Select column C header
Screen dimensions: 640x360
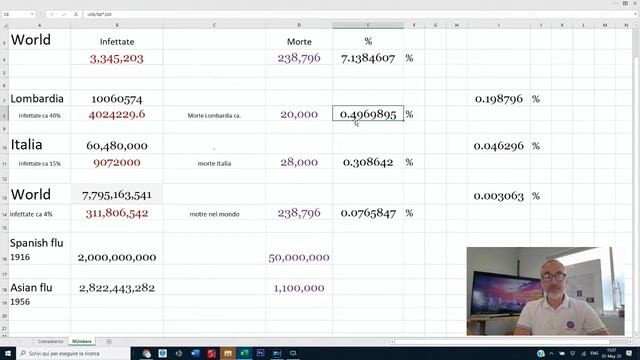[x=214, y=25]
